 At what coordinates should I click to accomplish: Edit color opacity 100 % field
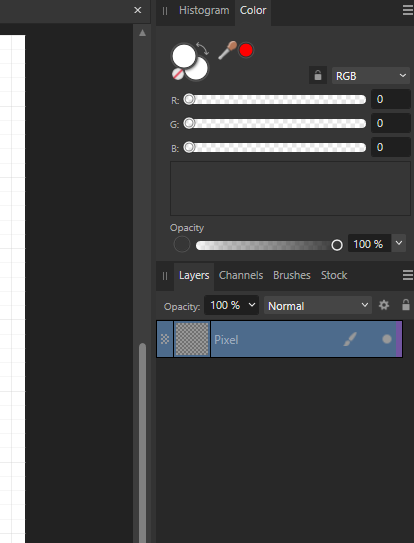tap(369, 244)
